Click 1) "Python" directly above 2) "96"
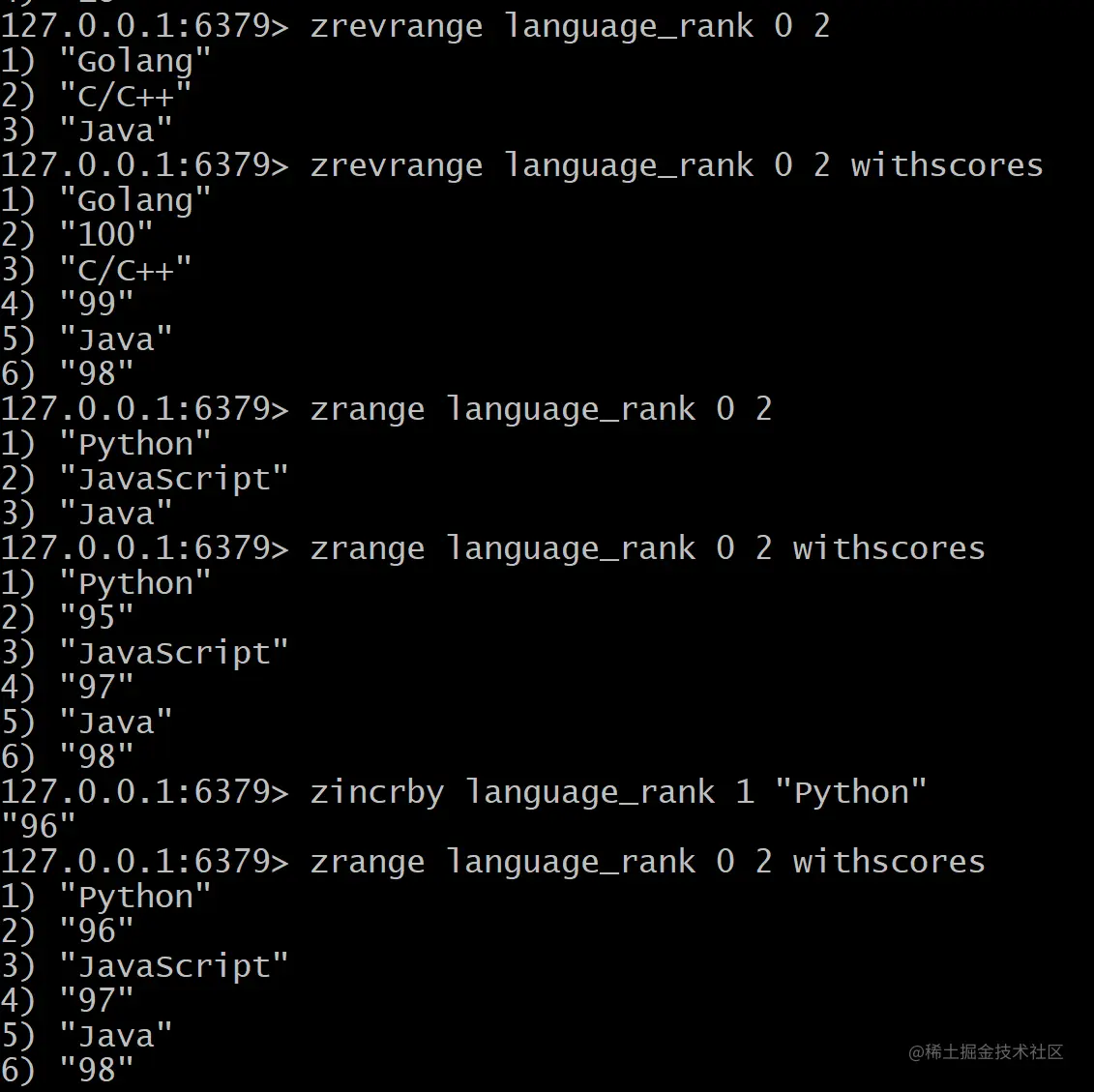Image resolution: width=1094 pixels, height=1092 pixels. pyautogui.click(x=105, y=896)
